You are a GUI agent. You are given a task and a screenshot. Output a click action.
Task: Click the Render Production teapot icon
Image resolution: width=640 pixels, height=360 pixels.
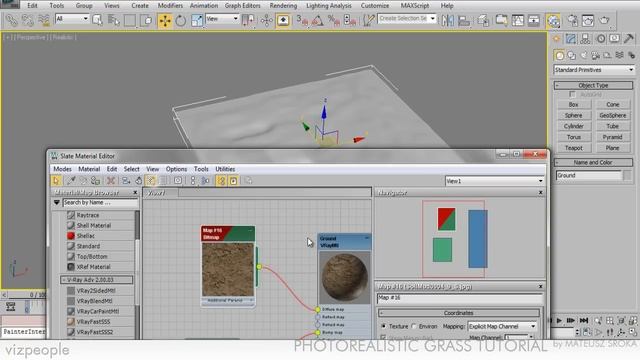(x=604, y=20)
